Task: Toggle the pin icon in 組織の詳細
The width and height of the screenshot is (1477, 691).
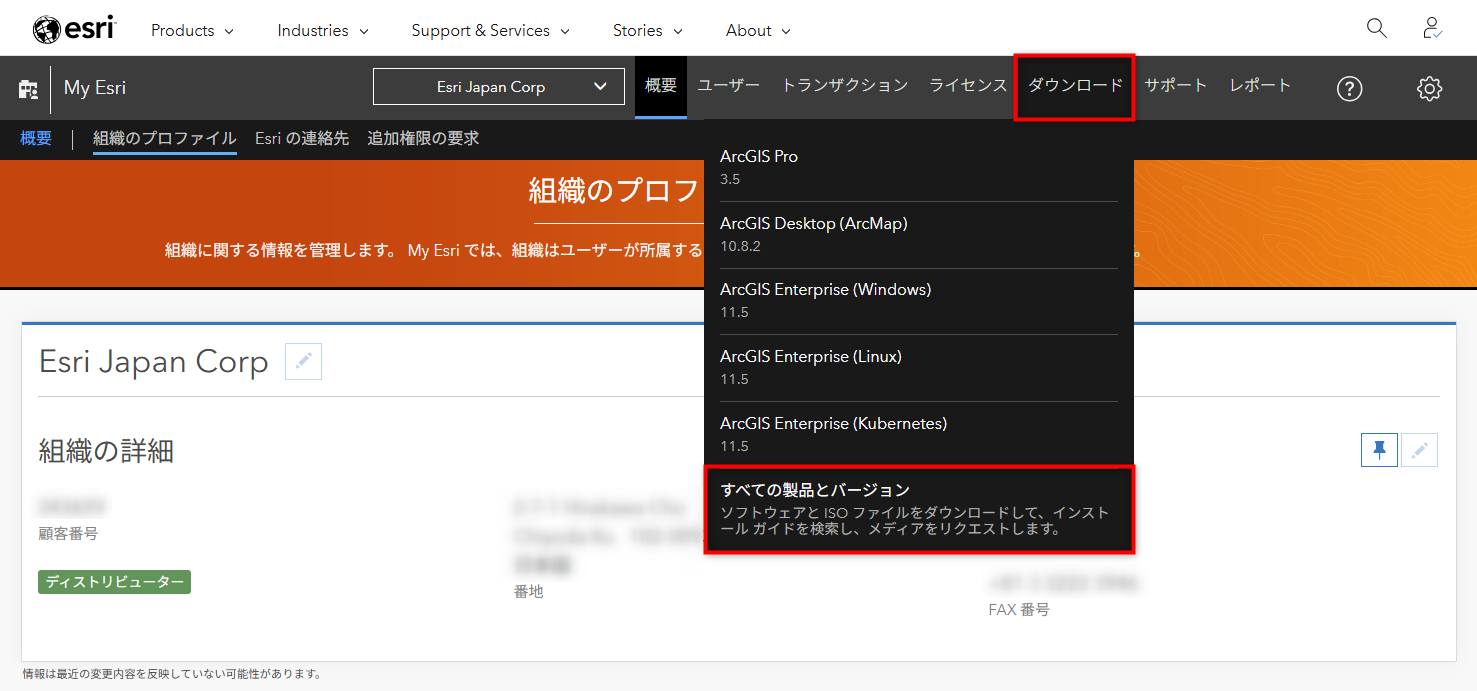Action: (1379, 450)
